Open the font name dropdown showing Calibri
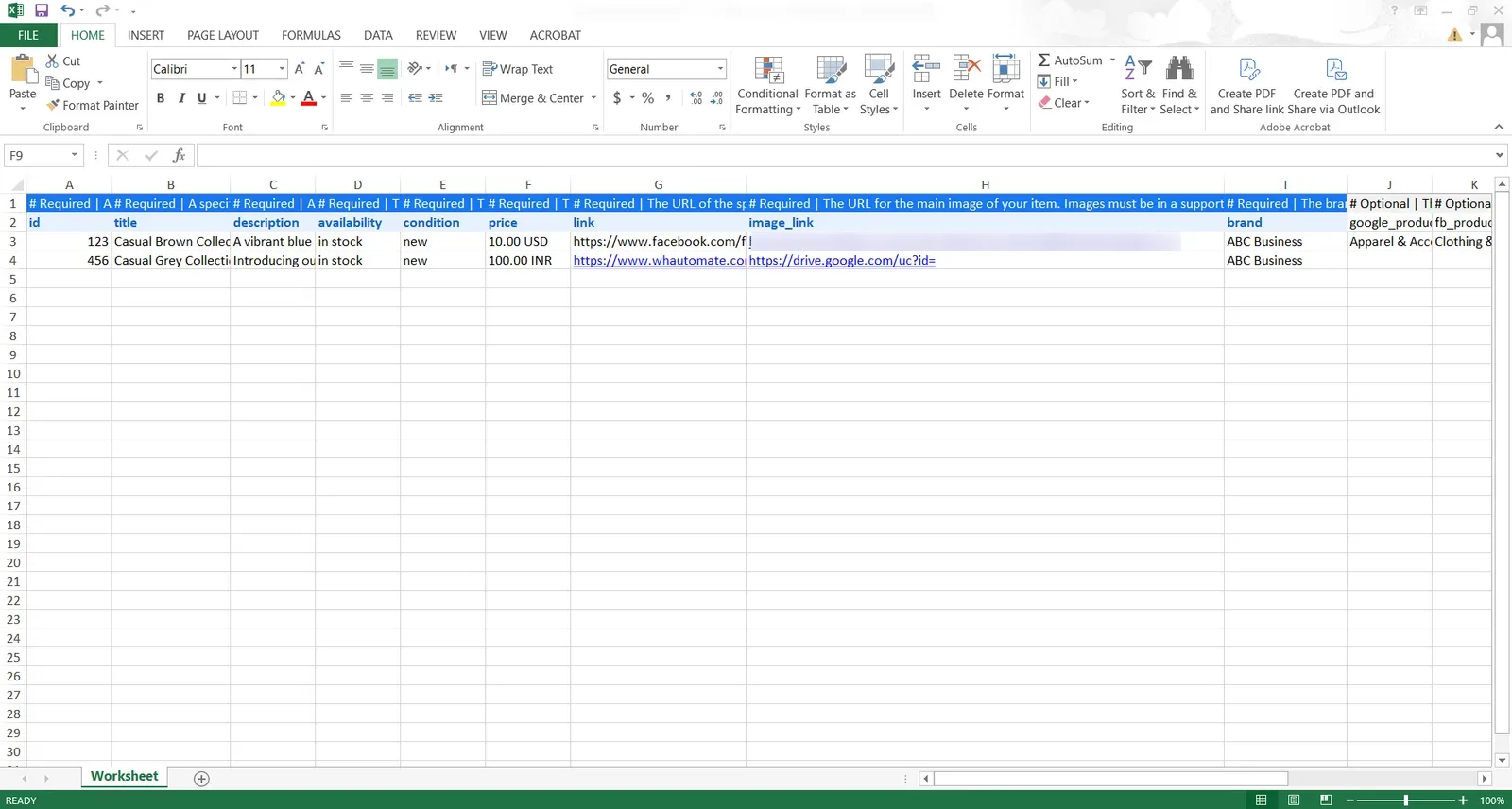The width and height of the screenshot is (1512, 809). click(234, 69)
